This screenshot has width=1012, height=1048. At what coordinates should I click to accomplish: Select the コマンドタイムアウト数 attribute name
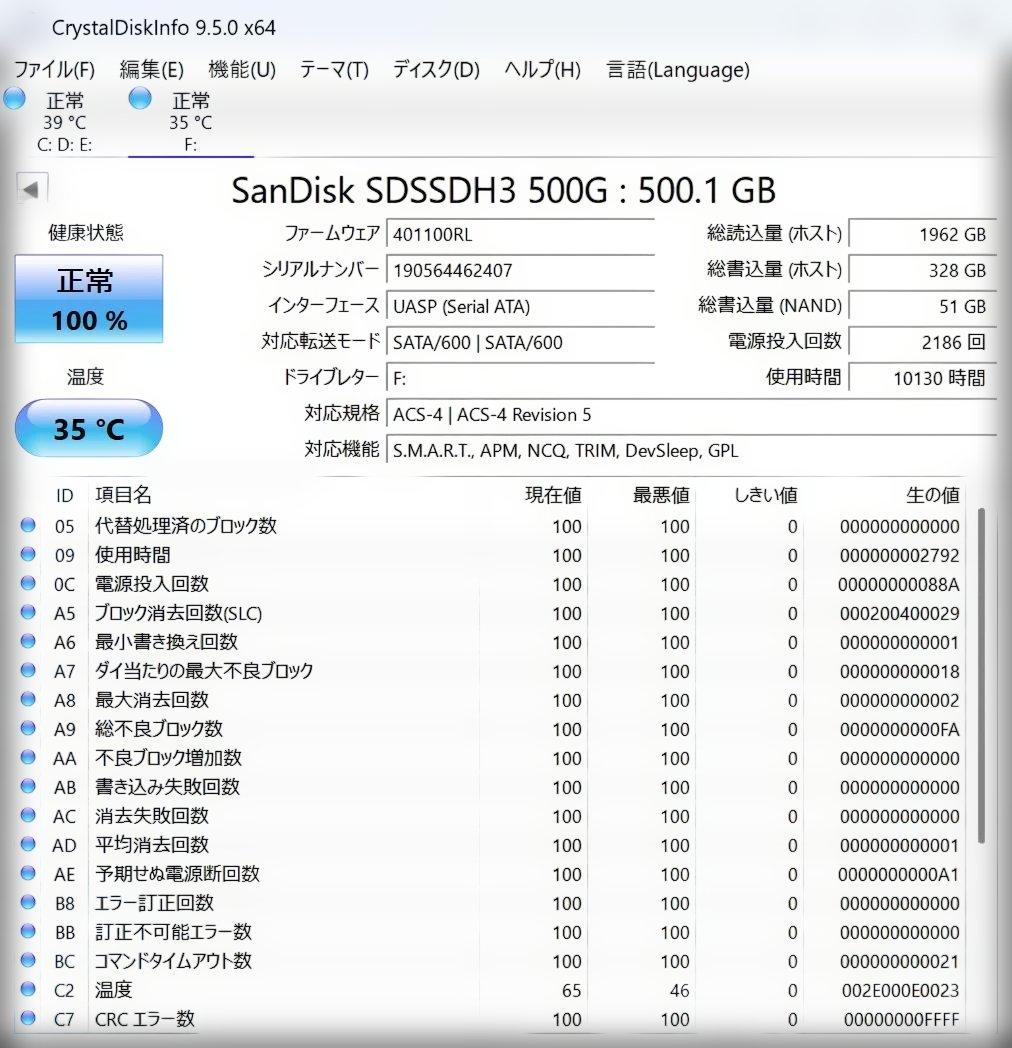pos(173,961)
